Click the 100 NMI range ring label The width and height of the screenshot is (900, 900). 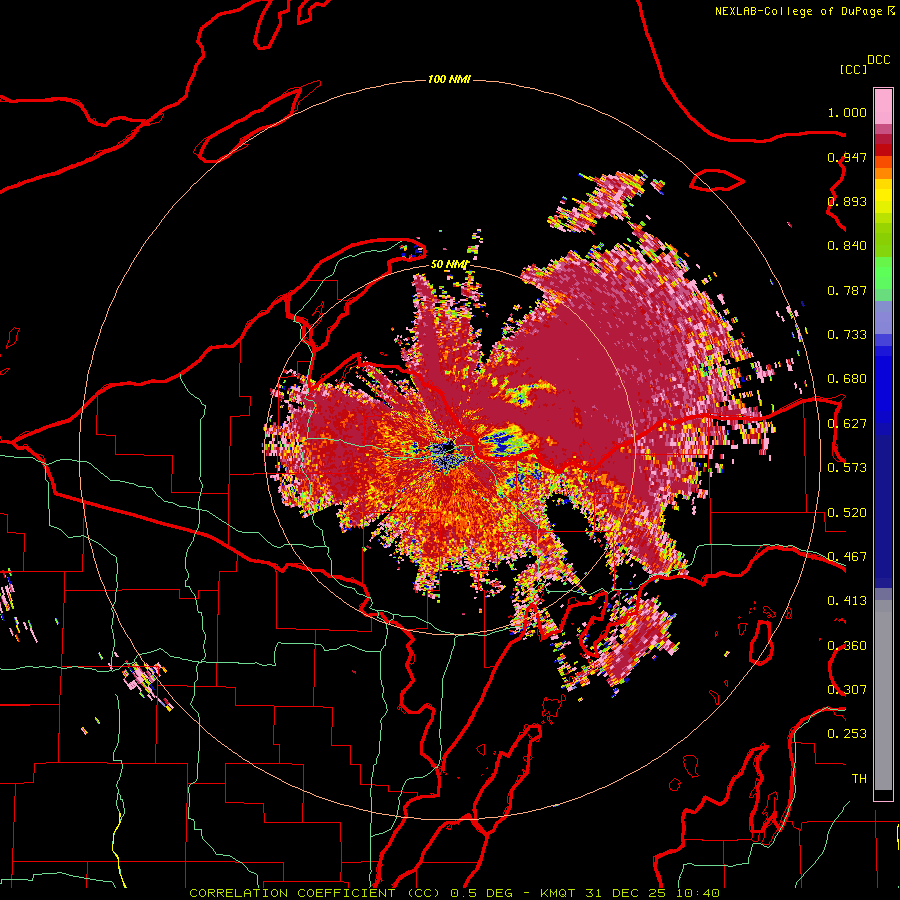(449, 79)
